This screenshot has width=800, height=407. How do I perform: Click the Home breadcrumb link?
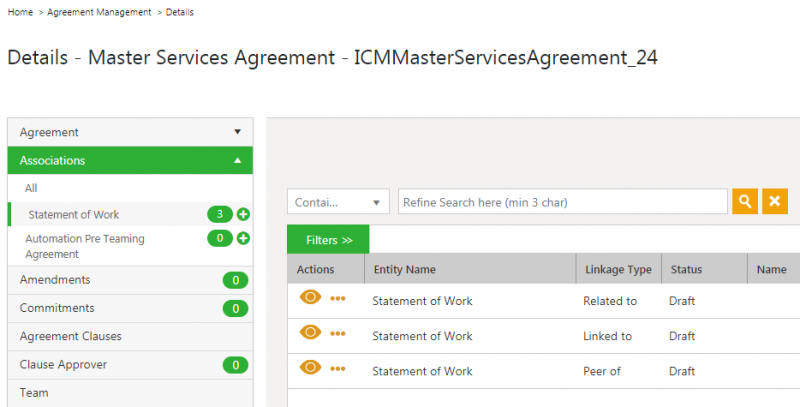tap(19, 12)
